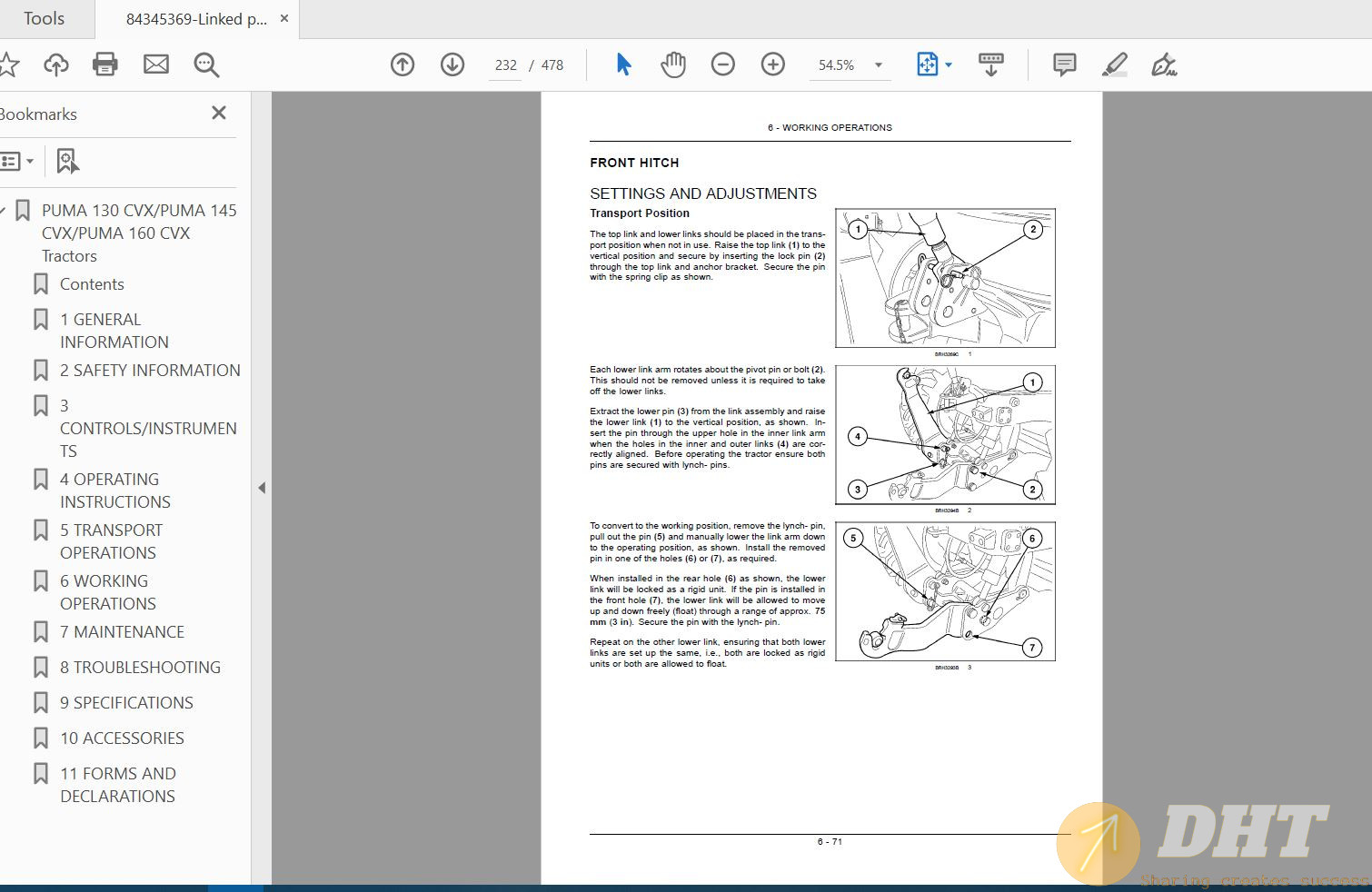Viewport: 1372px width, 892px height.
Task: Collapse the navigation pane with side arrow
Action: pos(262,488)
